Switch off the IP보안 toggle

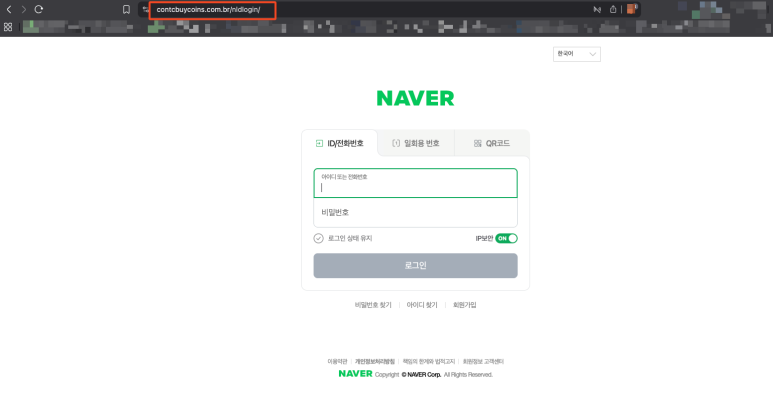pyautogui.click(x=506, y=238)
